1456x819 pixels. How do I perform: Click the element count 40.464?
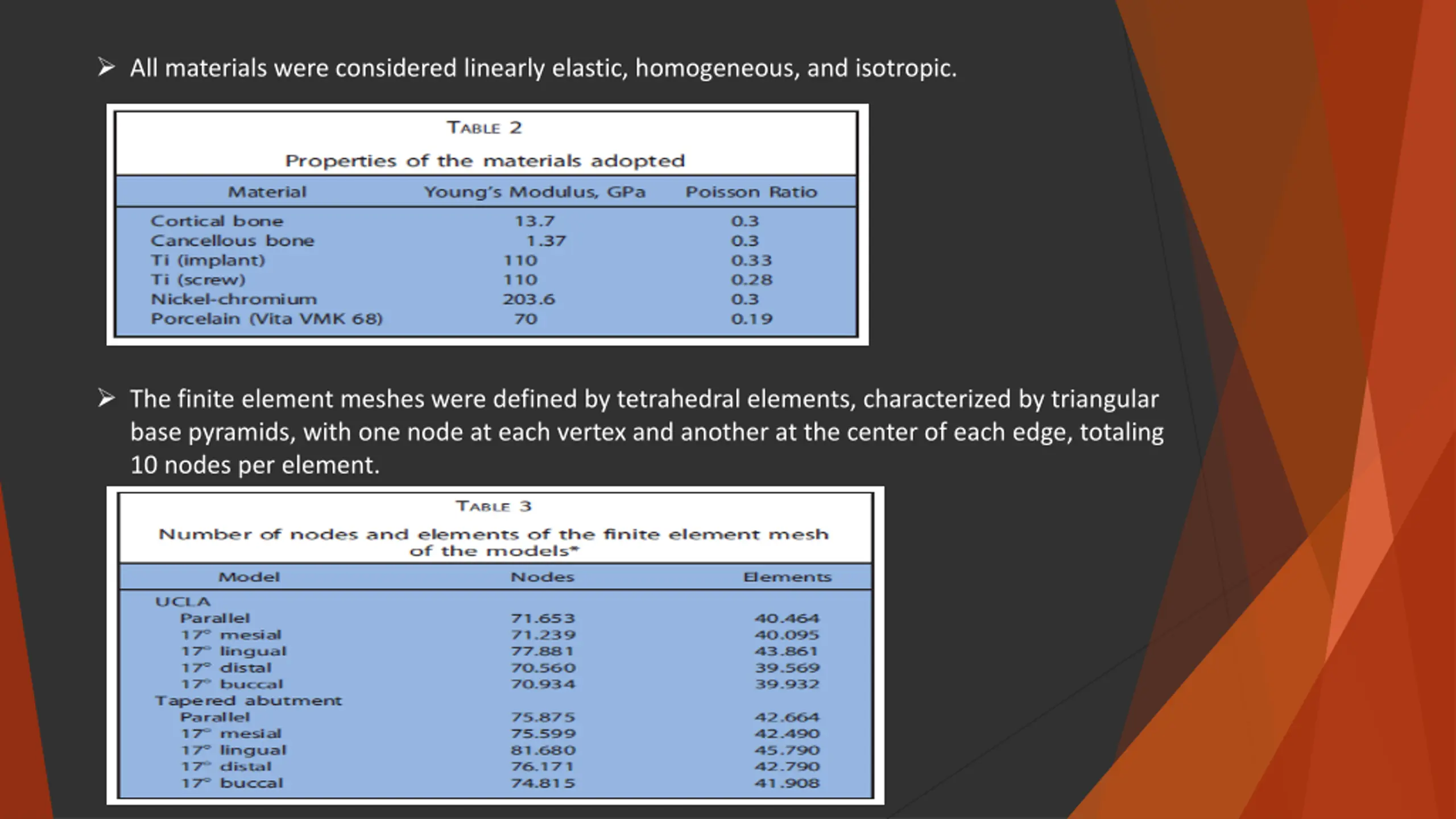coord(787,618)
